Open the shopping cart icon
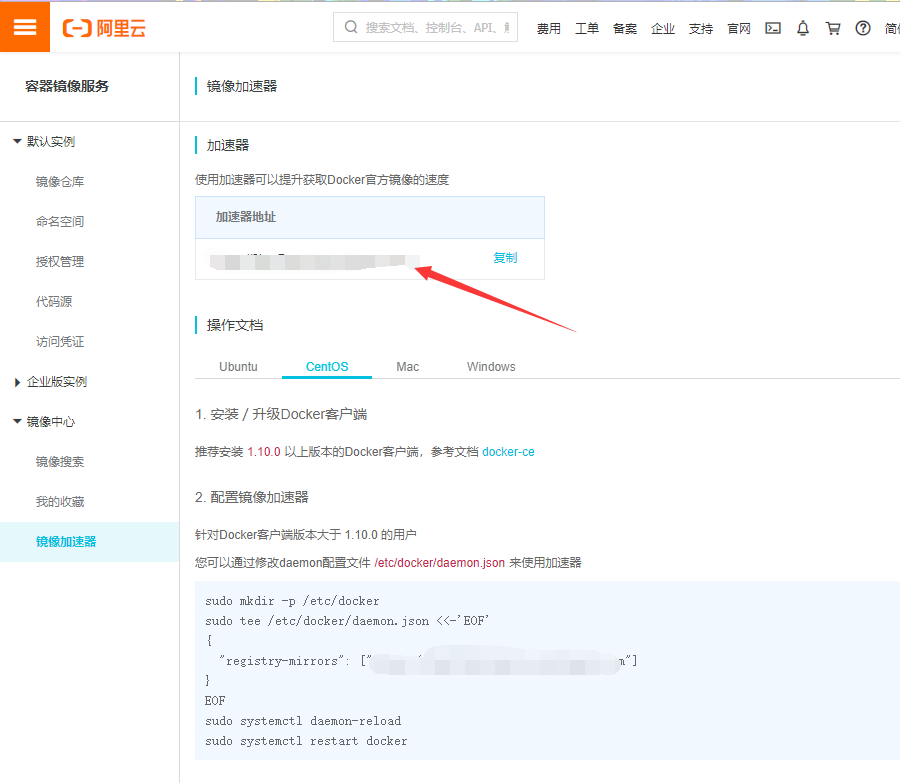 coord(833,28)
